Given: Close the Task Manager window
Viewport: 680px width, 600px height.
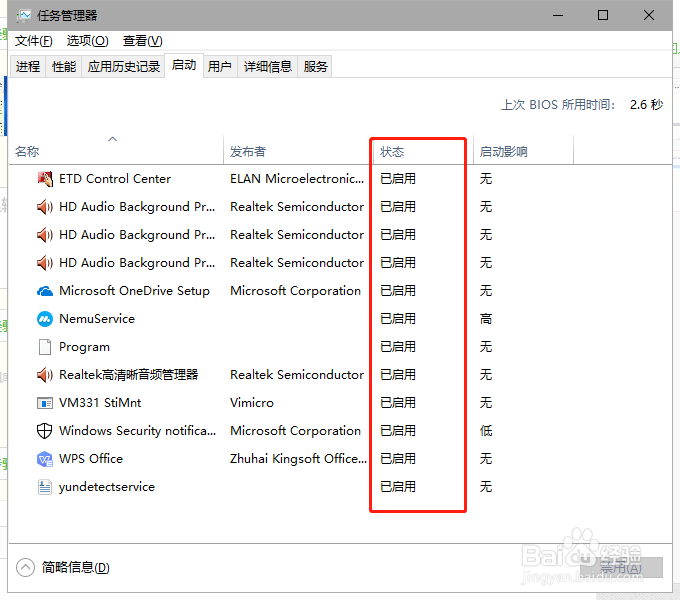Looking at the screenshot, I should pos(649,16).
